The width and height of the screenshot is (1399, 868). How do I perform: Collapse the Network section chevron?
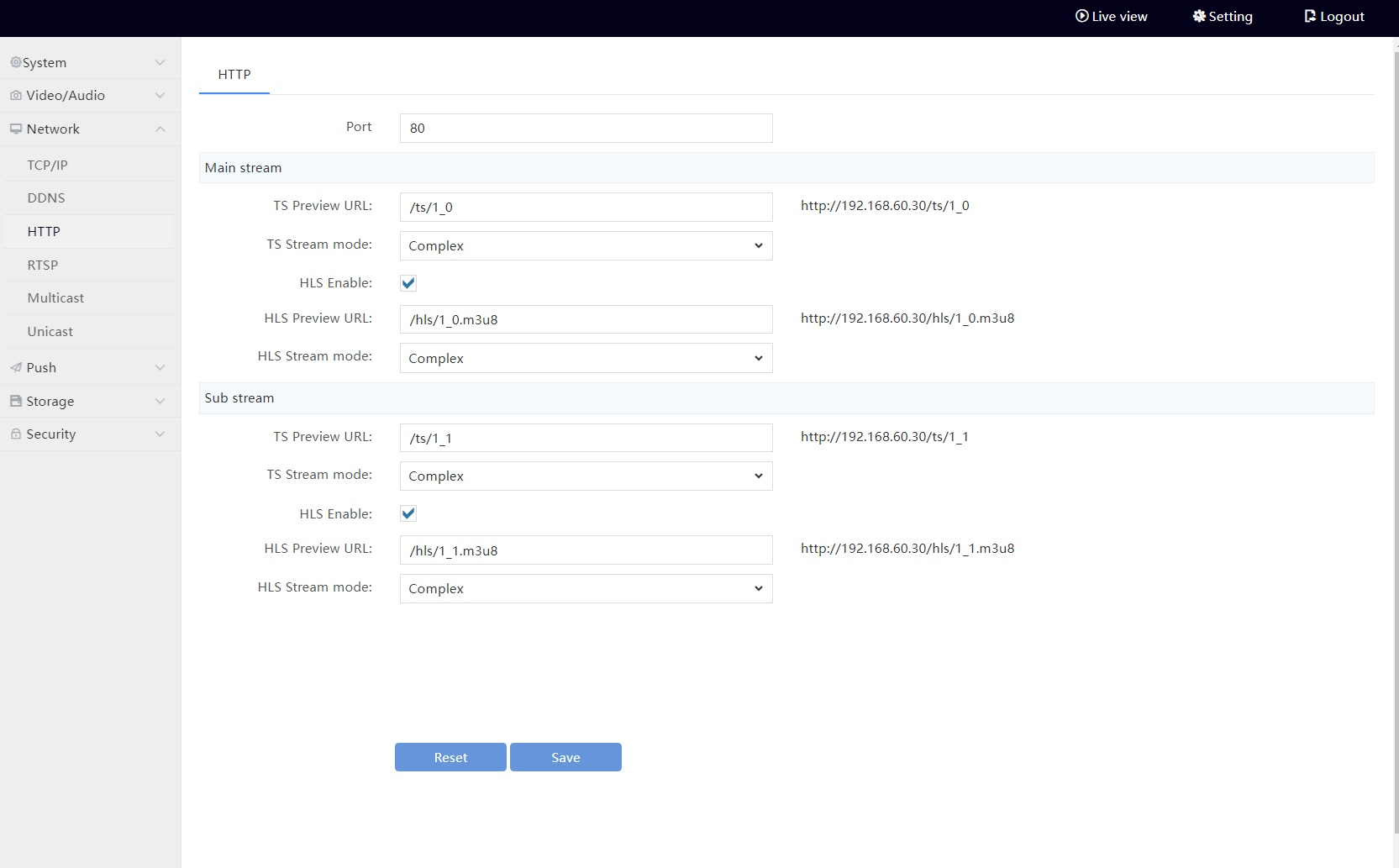point(160,129)
